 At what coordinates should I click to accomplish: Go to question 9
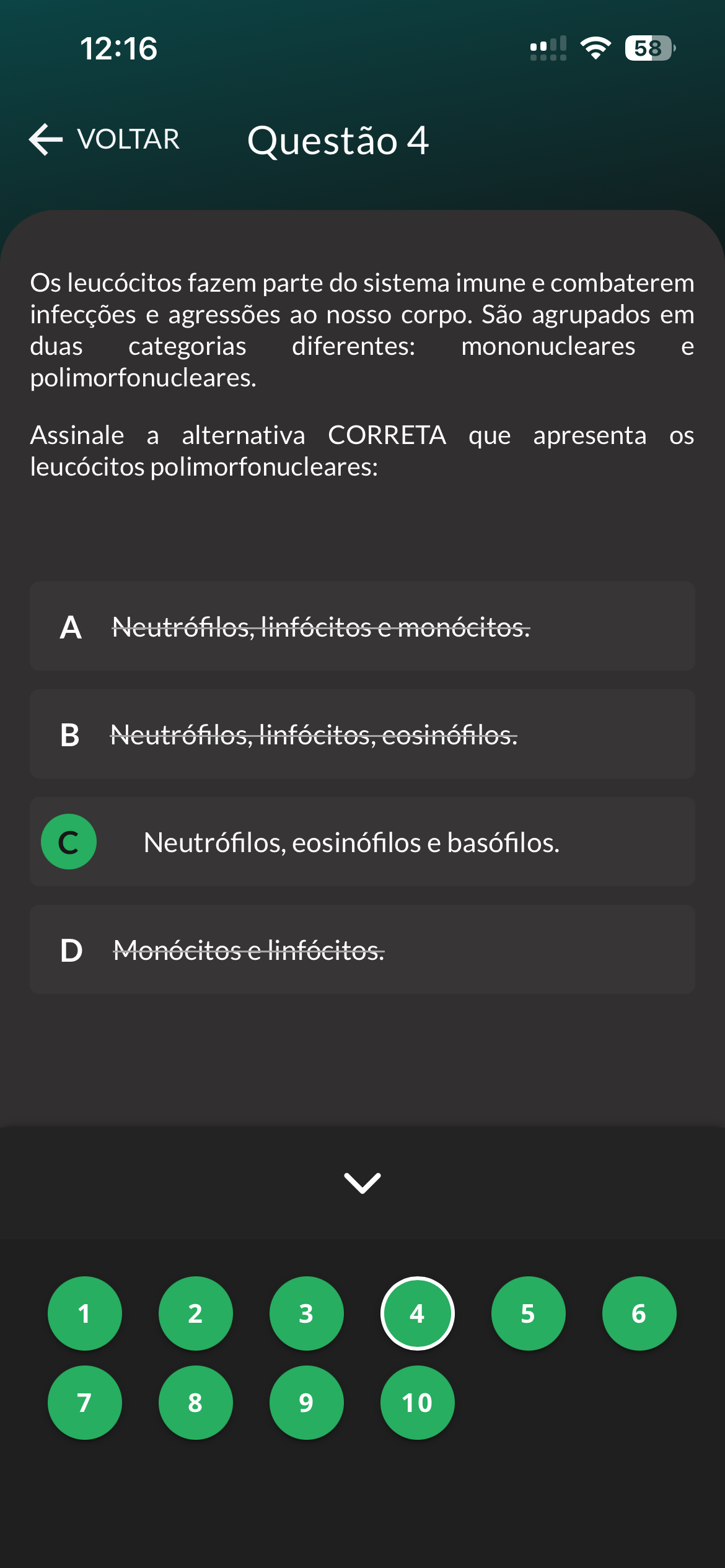pos(307,1402)
